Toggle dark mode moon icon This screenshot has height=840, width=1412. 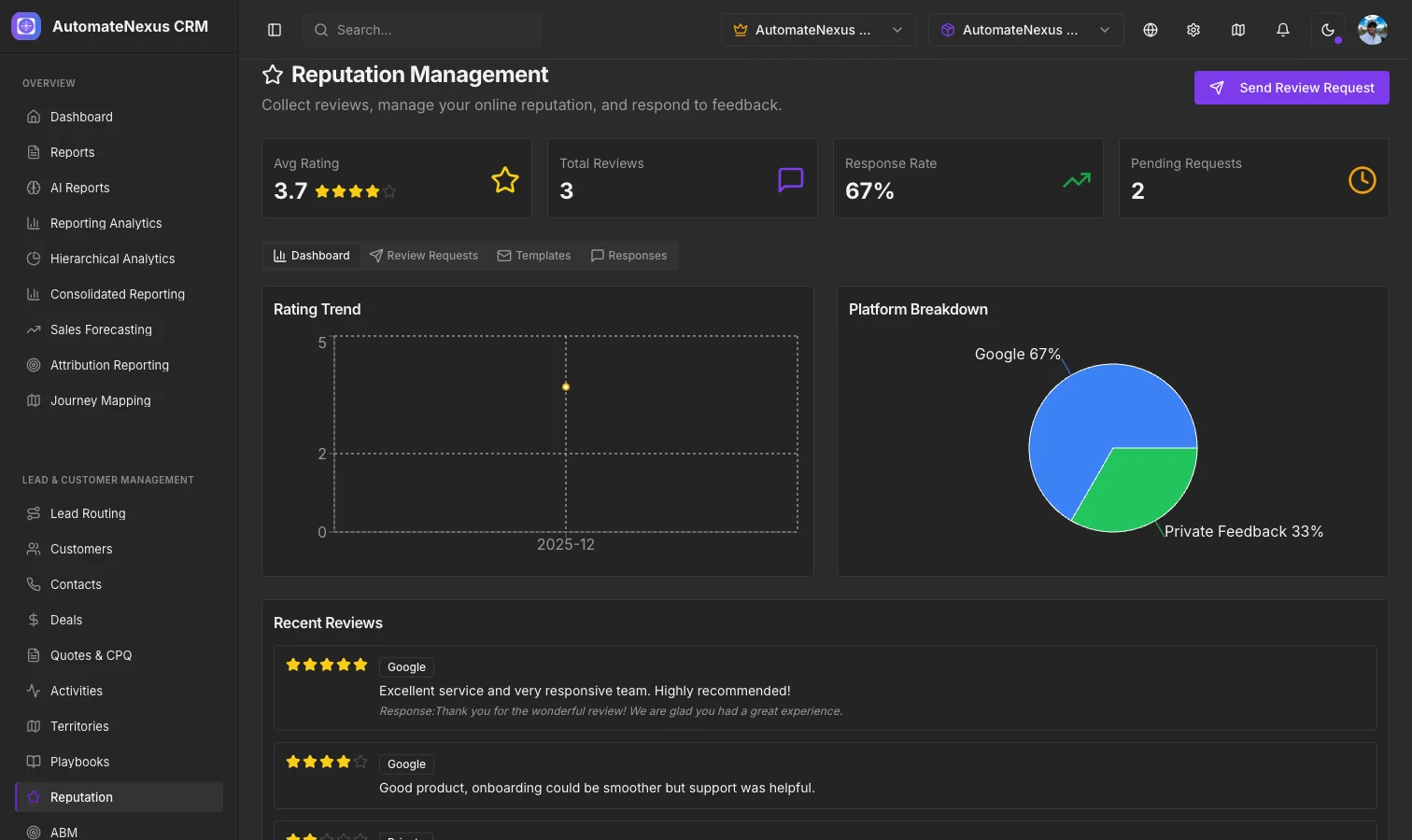(x=1328, y=30)
